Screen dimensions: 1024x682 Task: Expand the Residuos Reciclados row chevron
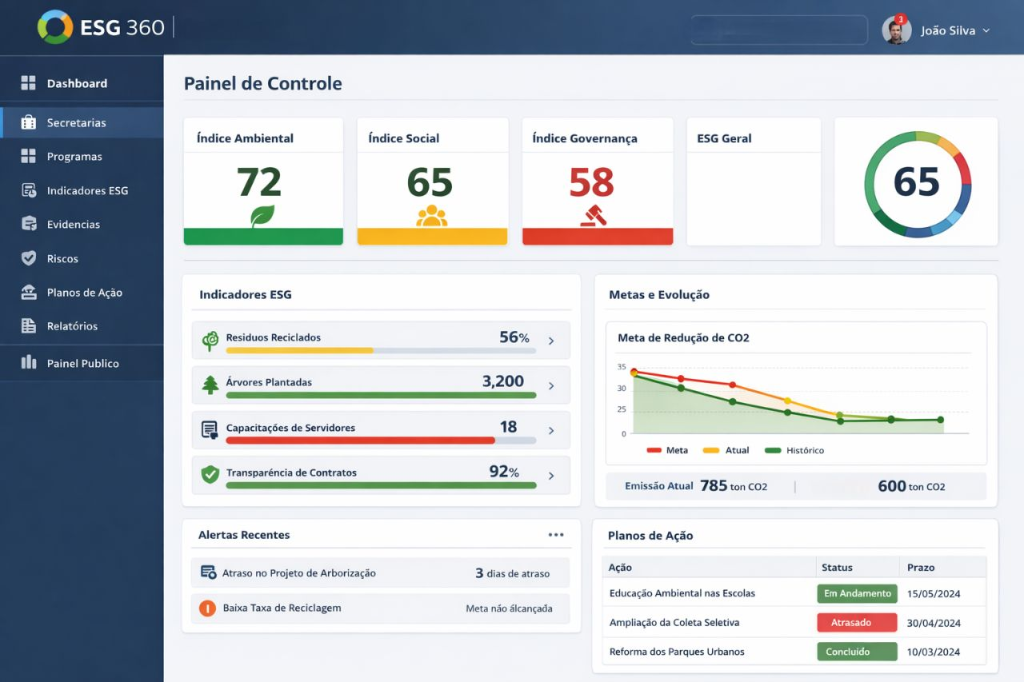(551, 340)
